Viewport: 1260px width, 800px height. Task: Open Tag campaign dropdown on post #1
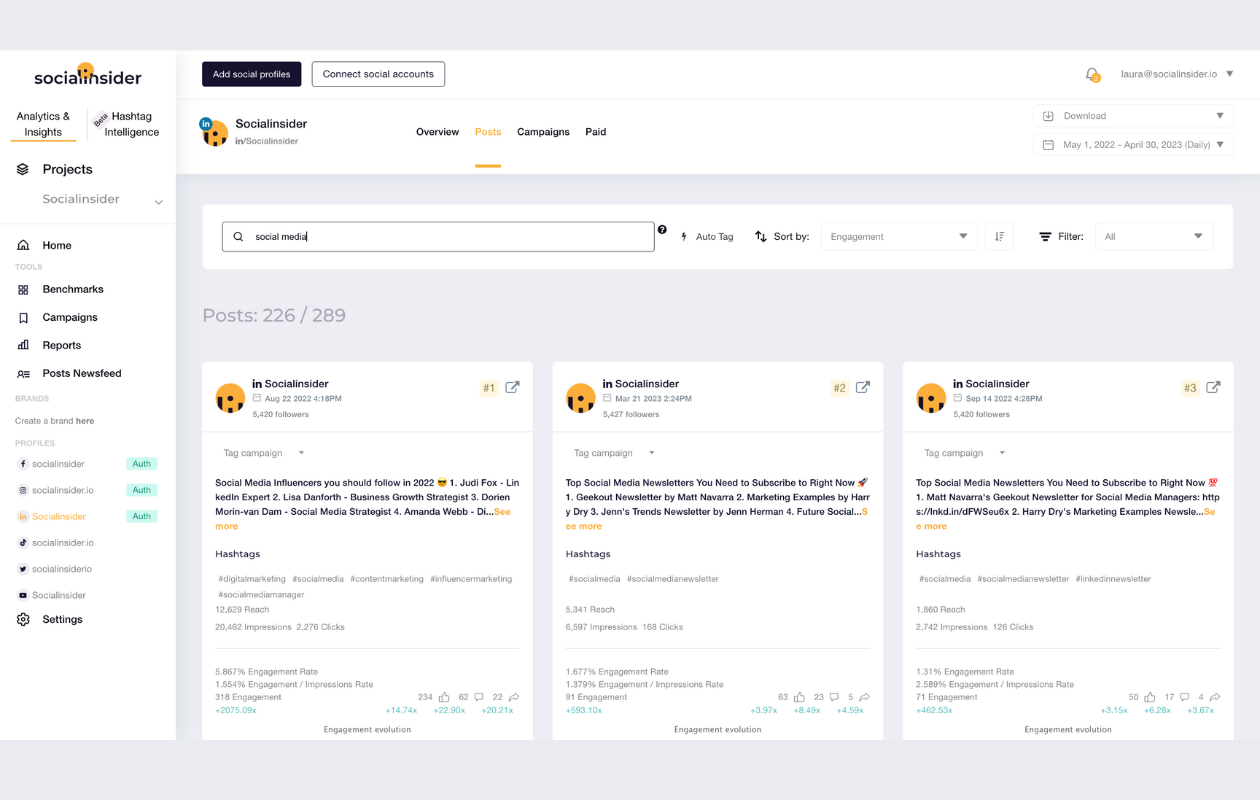tap(264, 453)
